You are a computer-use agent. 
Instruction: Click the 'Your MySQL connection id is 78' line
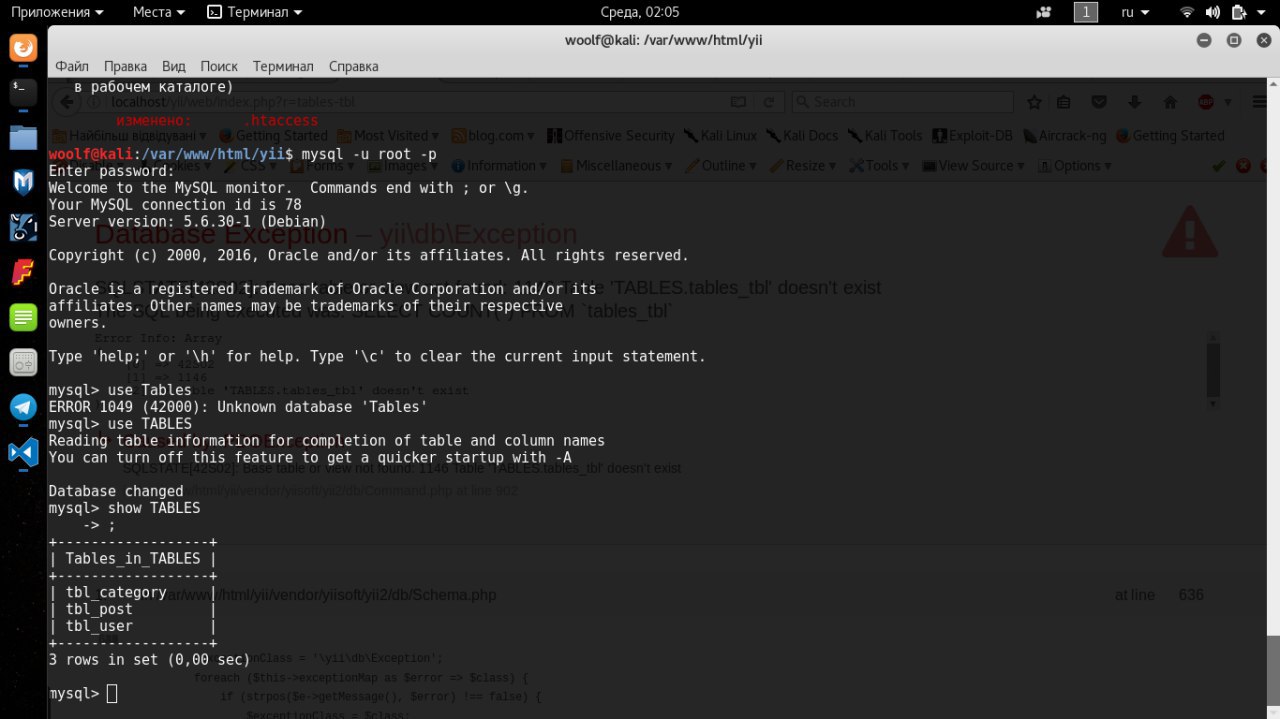(x=175, y=204)
